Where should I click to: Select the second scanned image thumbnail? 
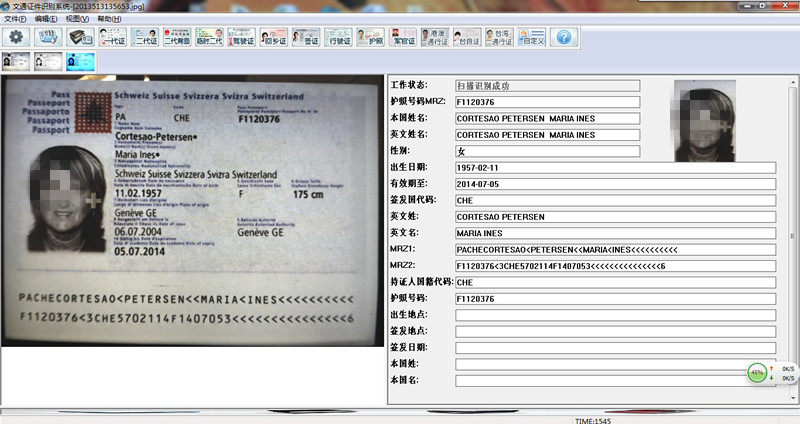tap(48, 61)
